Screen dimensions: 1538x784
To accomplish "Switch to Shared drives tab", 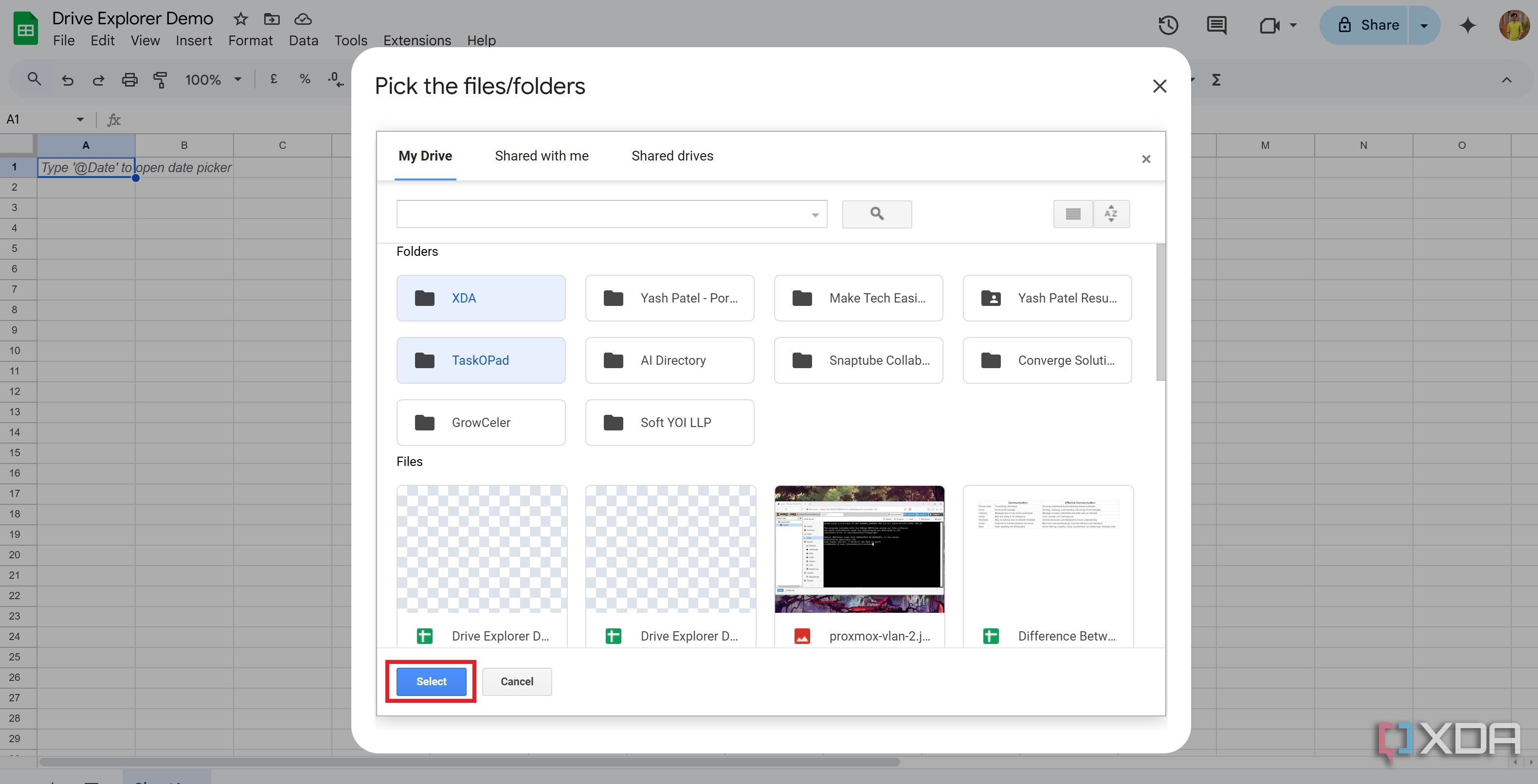I will click(x=672, y=156).
